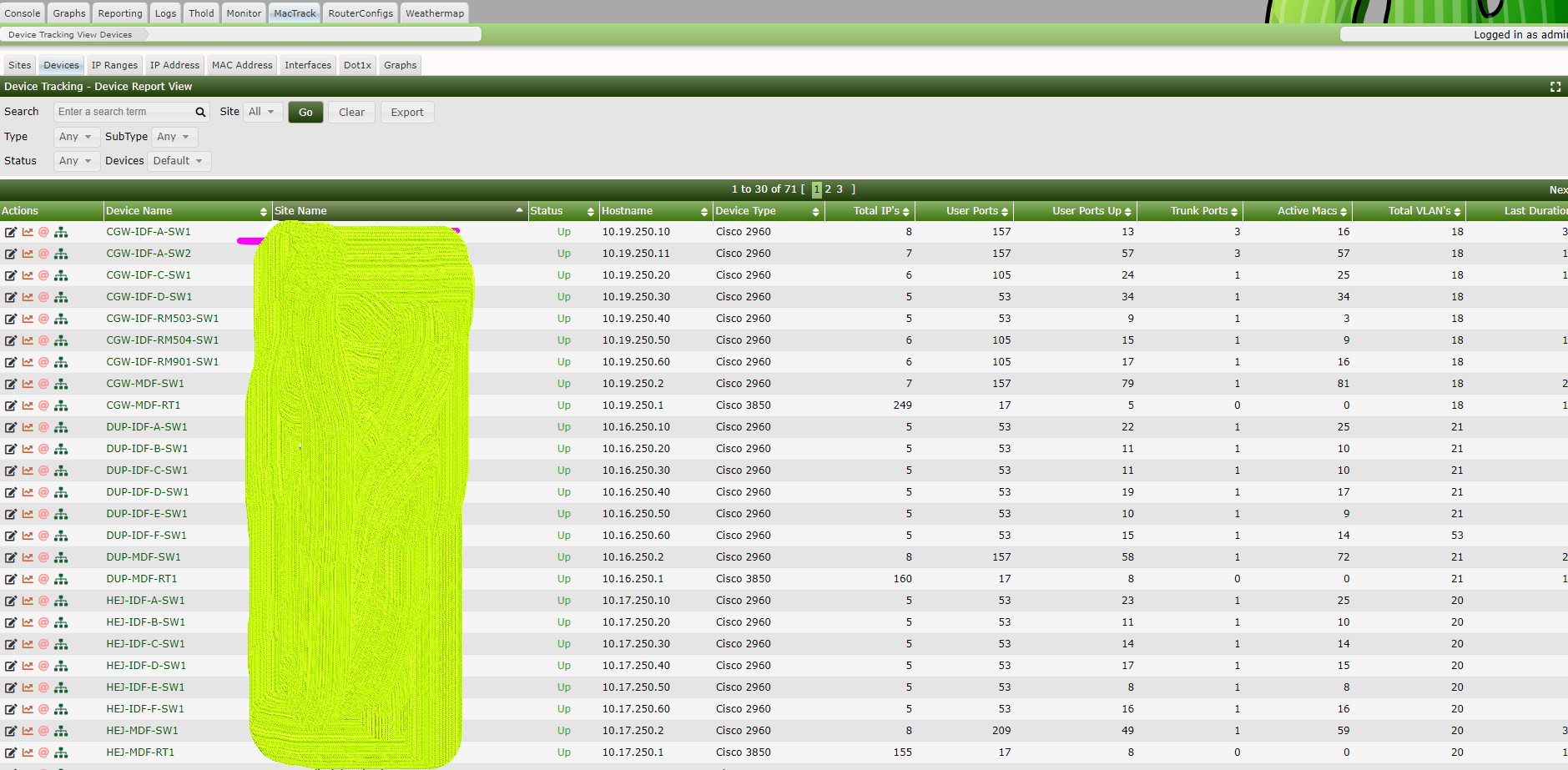Image resolution: width=1568 pixels, height=770 pixels.
Task: Go to results page 3
Action: point(839,189)
